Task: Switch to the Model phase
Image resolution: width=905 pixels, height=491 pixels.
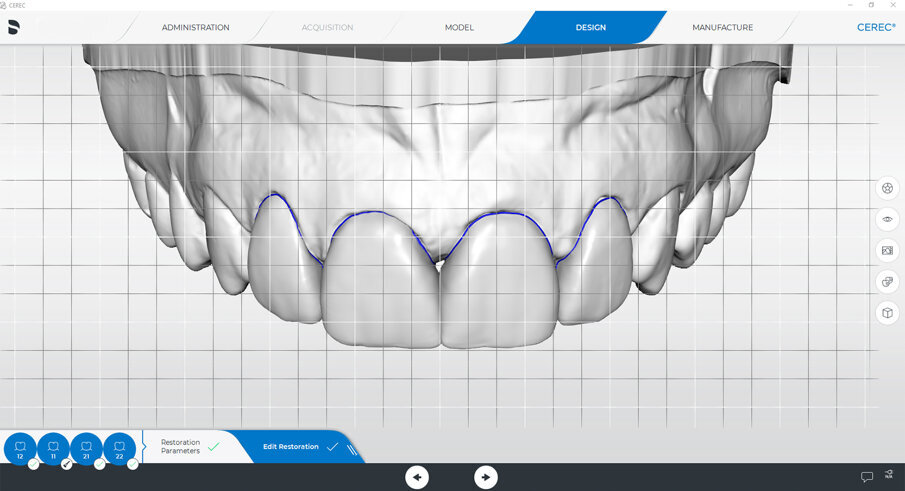Action: 459,27
